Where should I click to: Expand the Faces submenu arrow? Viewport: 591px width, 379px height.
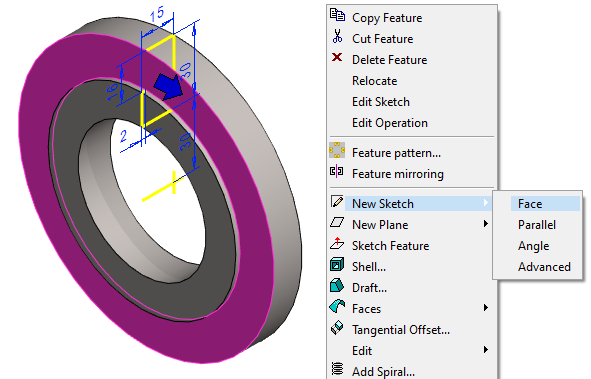pyautogui.click(x=486, y=308)
